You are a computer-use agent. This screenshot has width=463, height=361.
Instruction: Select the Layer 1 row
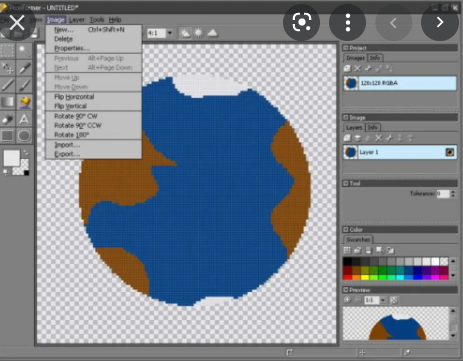[400, 152]
